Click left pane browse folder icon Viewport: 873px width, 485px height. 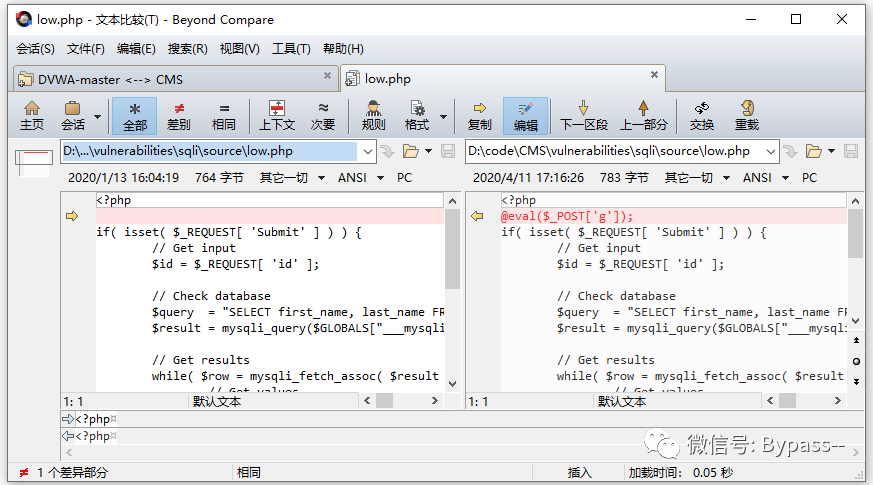(x=410, y=151)
